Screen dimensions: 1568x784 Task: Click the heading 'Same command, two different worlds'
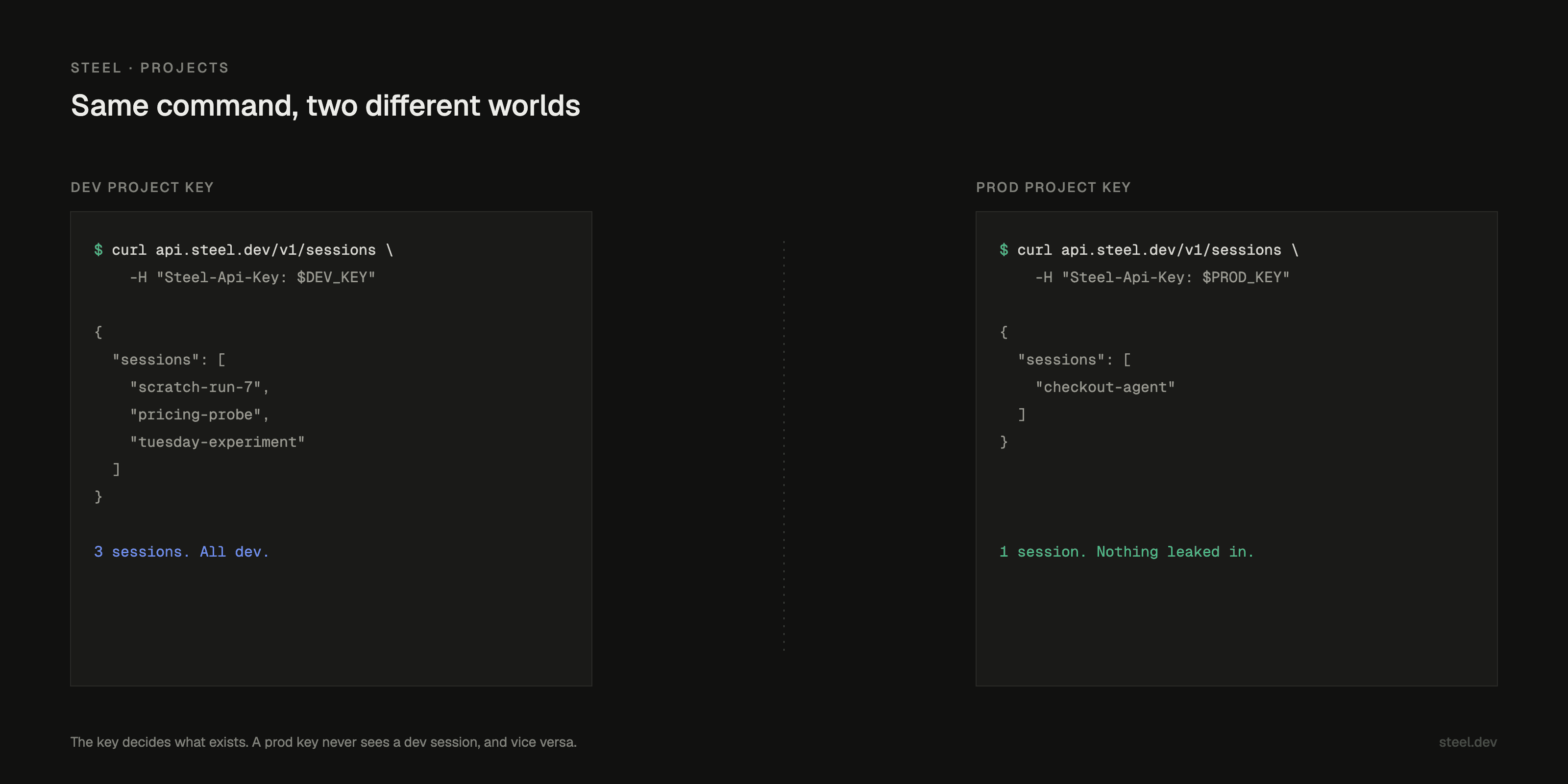coord(326,106)
